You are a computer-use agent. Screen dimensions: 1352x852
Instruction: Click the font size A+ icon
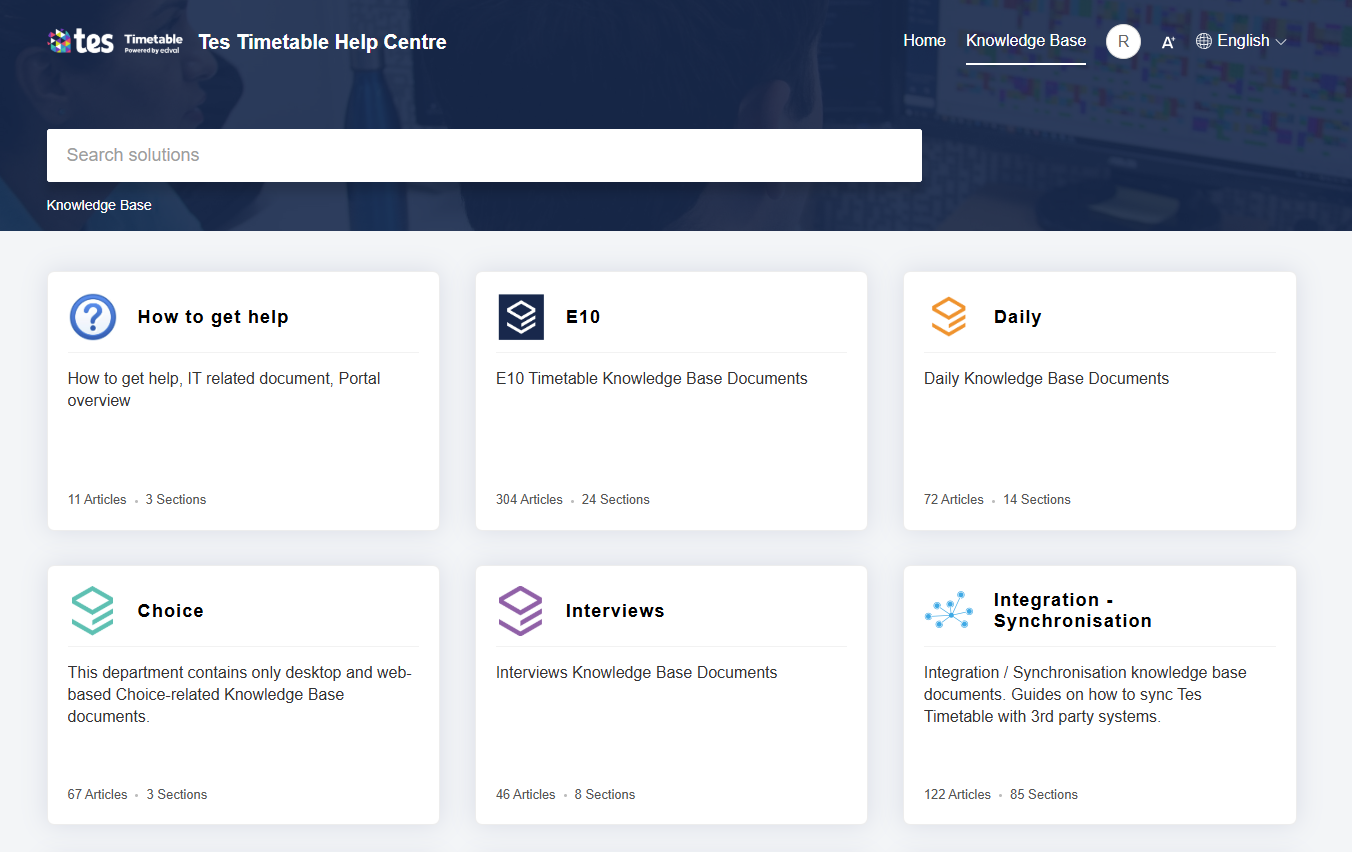1167,42
